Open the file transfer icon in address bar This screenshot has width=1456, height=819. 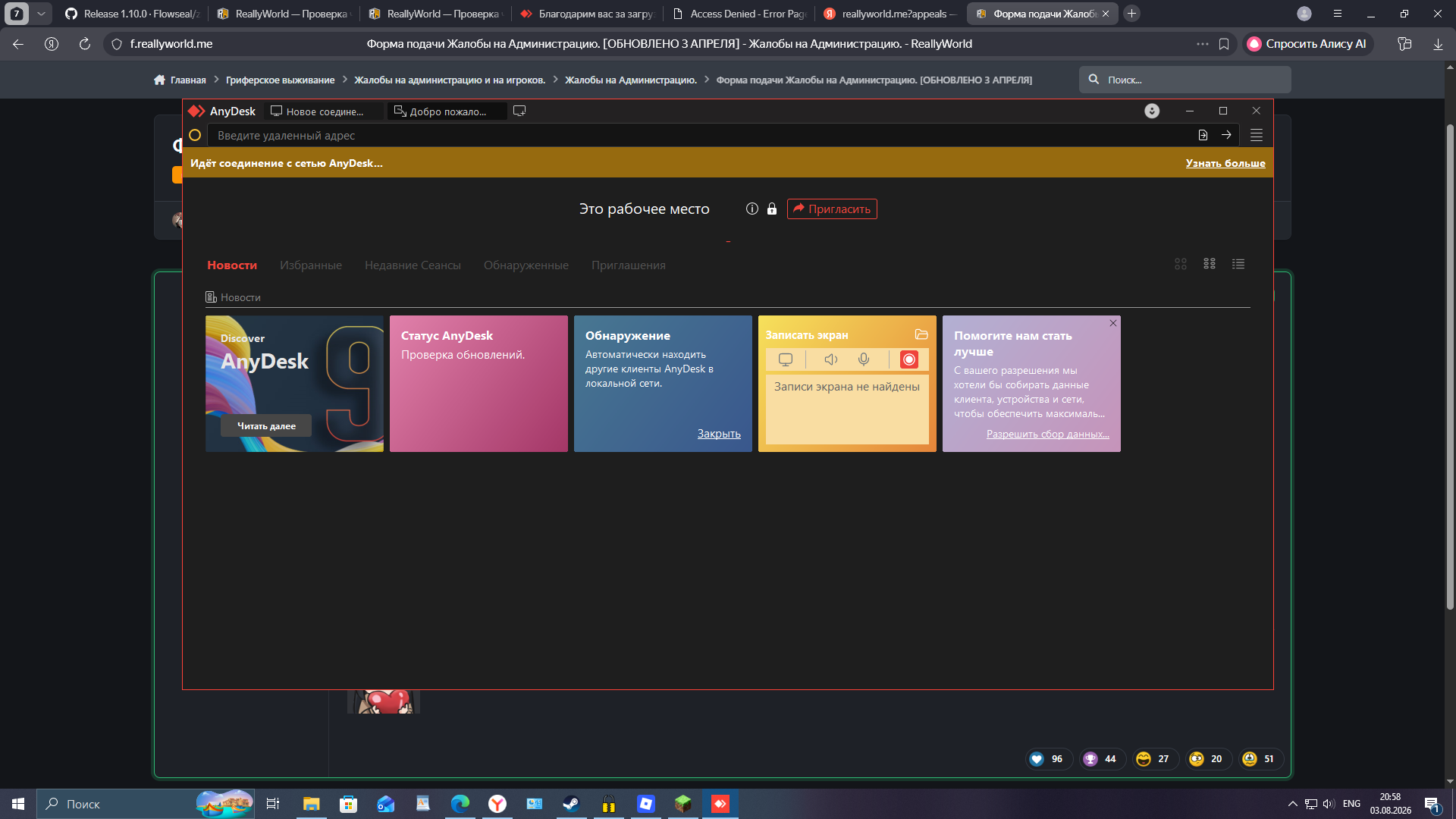[1203, 135]
